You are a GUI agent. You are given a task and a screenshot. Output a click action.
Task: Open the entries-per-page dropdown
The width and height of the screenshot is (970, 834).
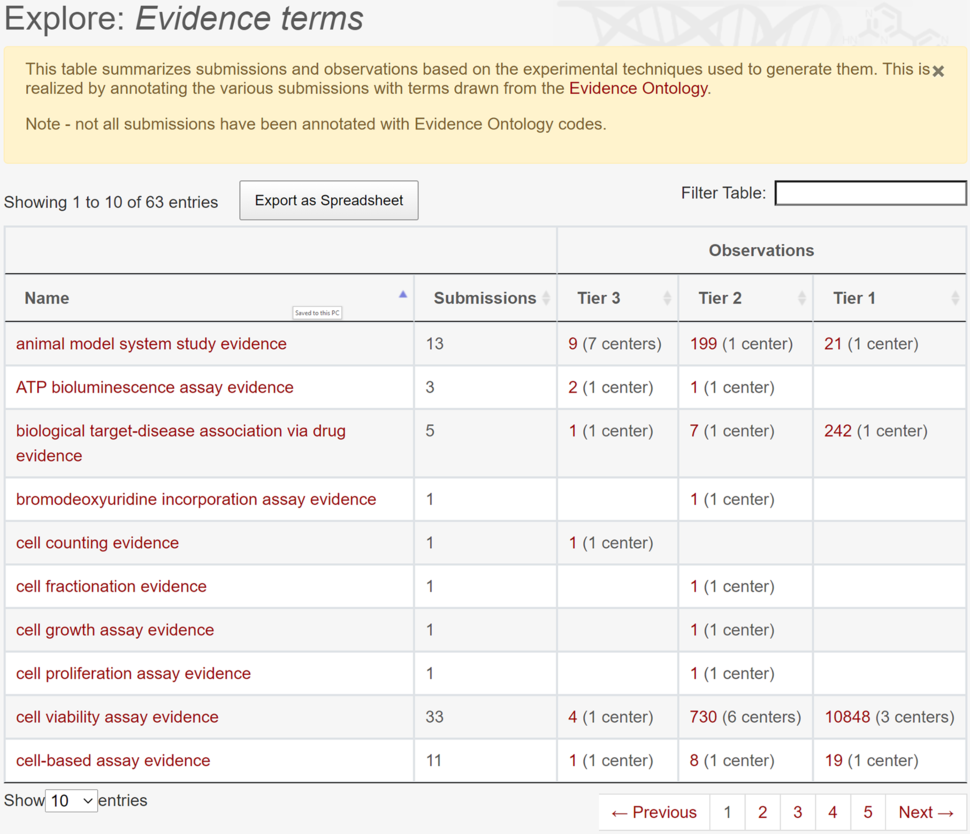tap(72, 801)
